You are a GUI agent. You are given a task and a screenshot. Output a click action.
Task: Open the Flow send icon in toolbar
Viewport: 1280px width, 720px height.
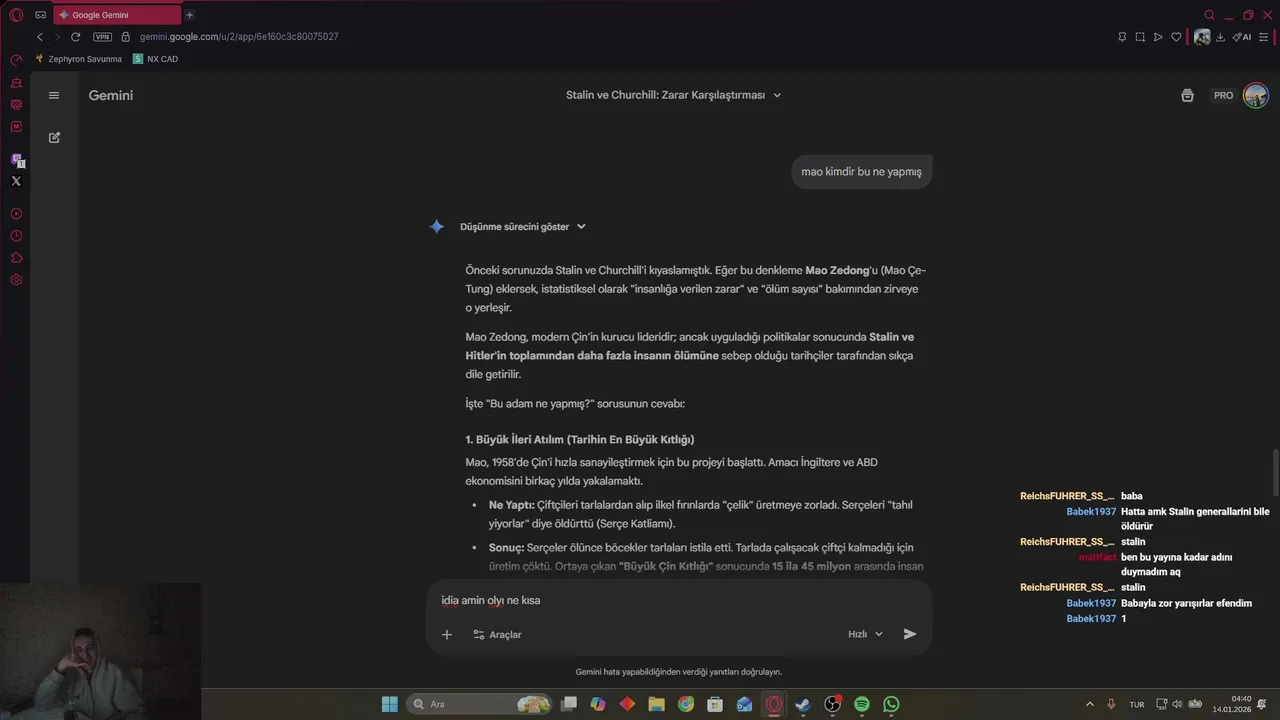click(1158, 37)
